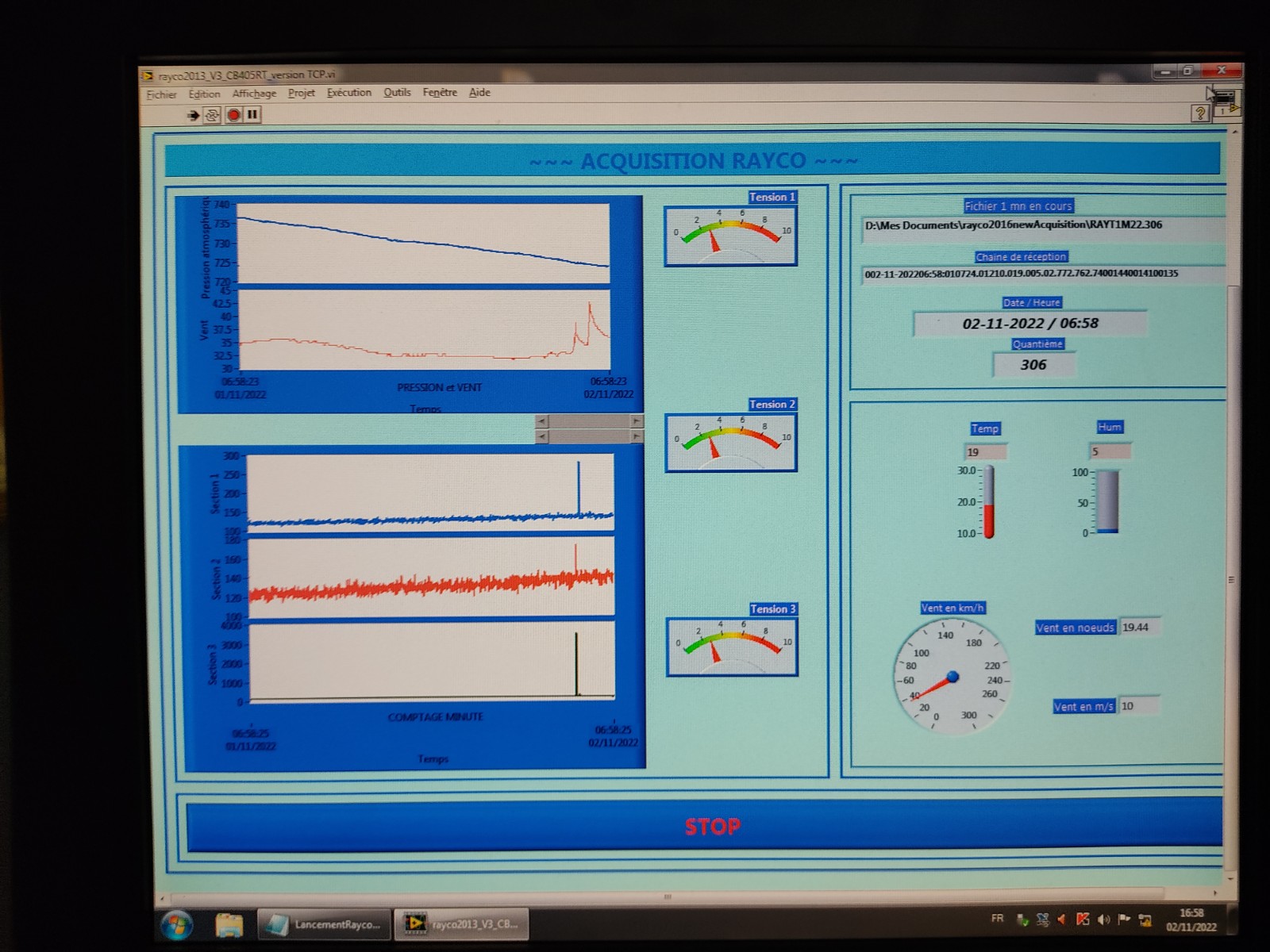1270x952 pixels.
Task: Click the volume speaker icon in system tray
Action: point(1103,919)
